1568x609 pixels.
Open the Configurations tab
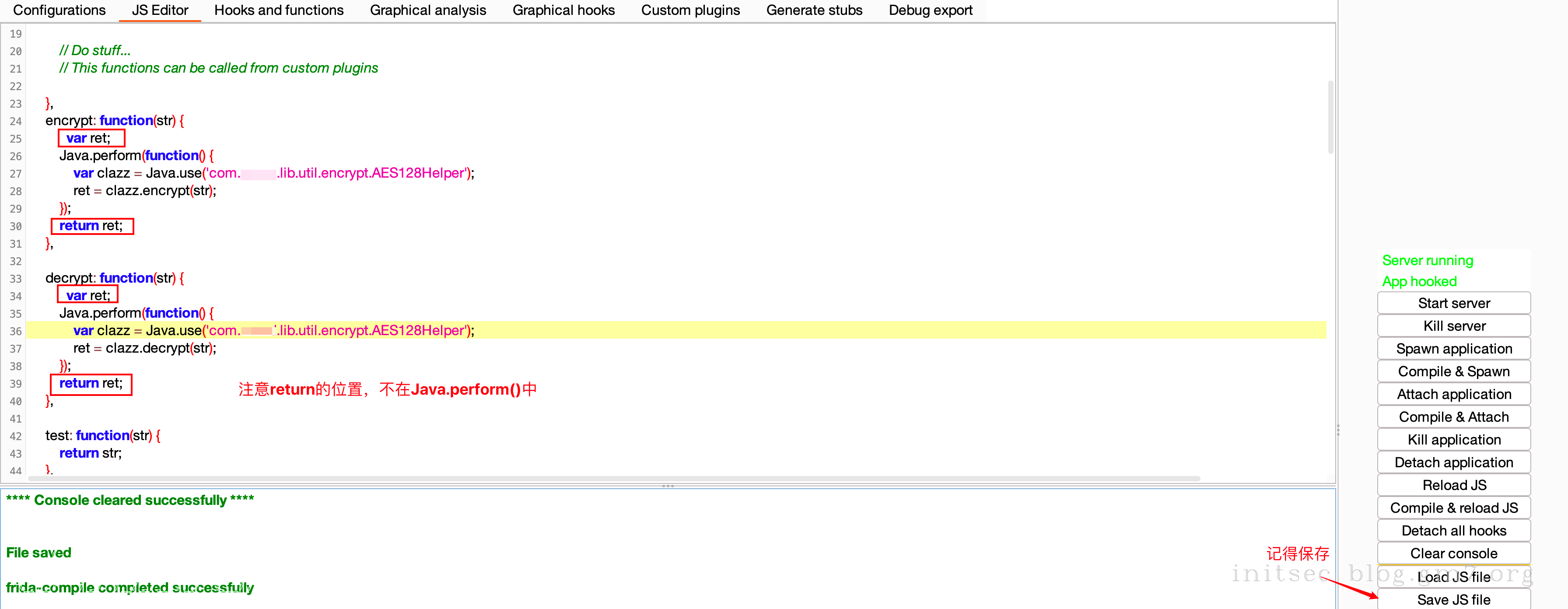tap(59, 10)
